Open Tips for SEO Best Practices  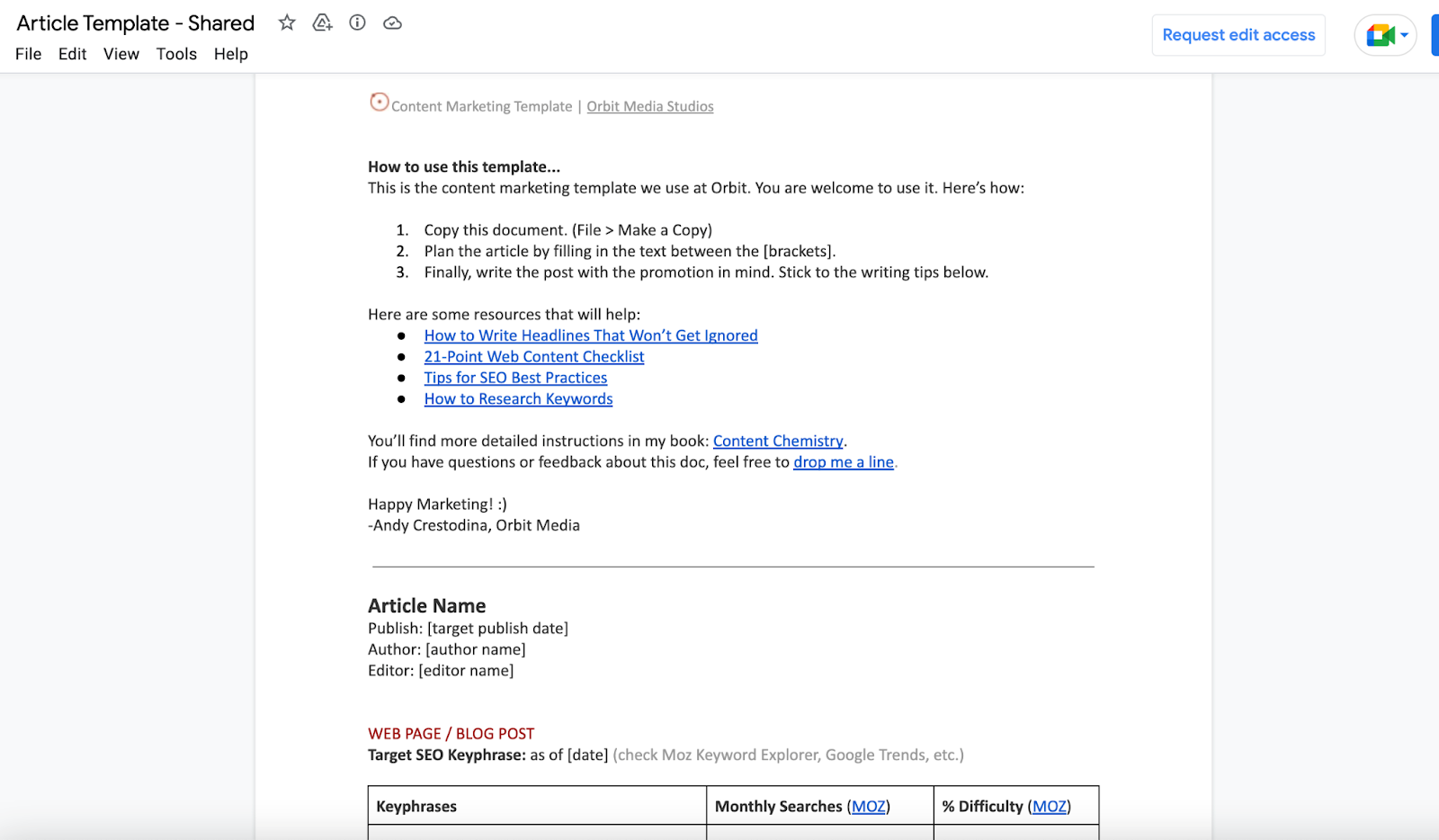(514, 377)
